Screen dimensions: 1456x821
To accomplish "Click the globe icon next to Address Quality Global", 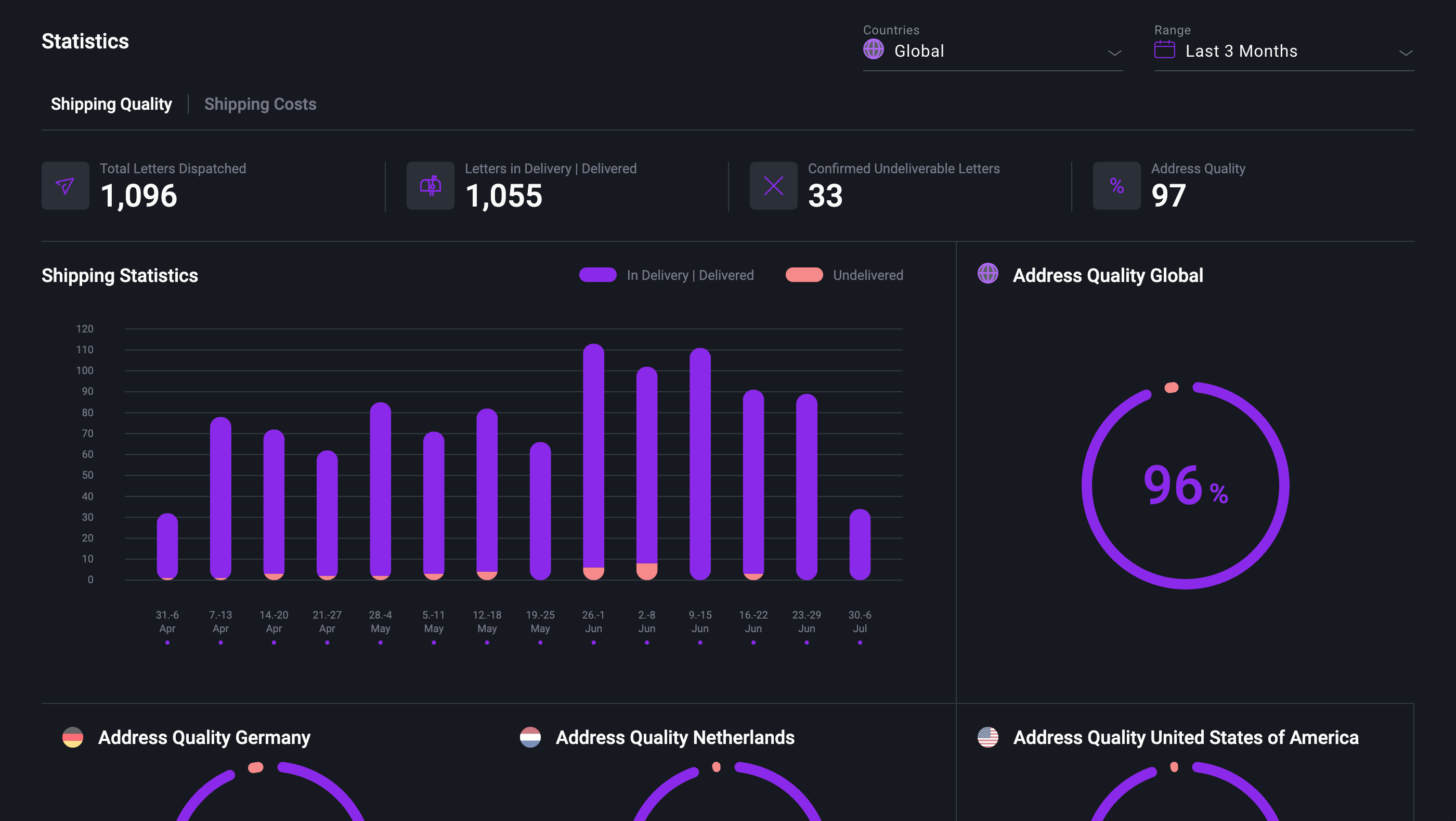I will point(987,275).
